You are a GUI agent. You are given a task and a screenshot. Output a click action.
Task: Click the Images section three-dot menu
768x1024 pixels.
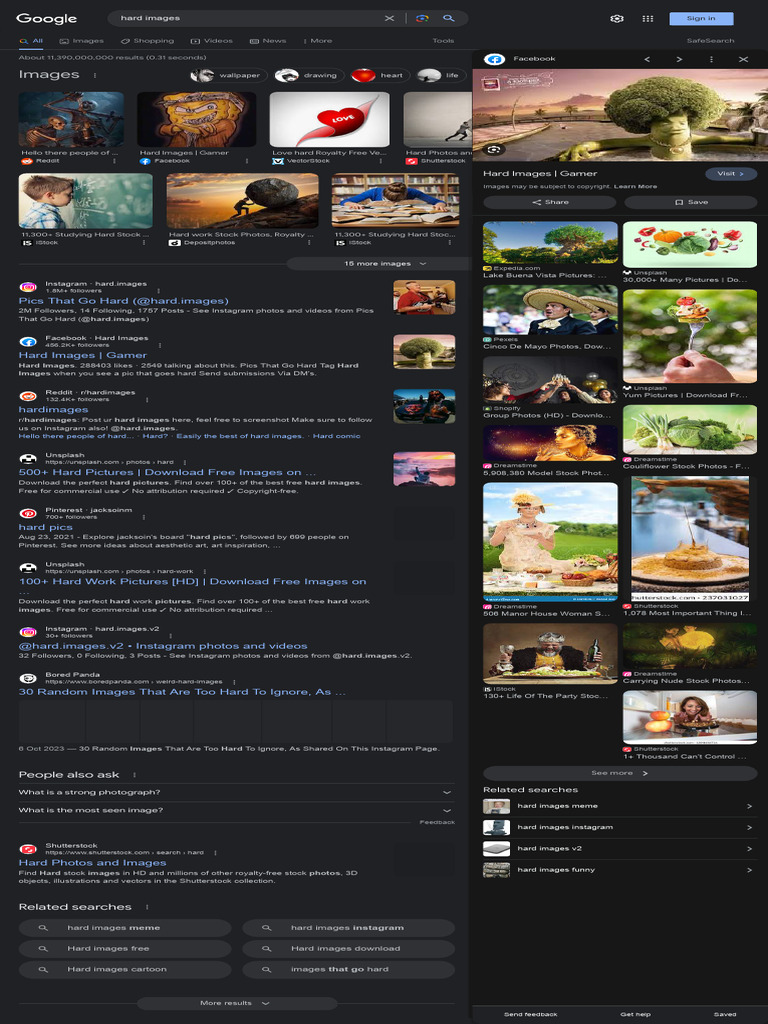(x=95, y=75)
